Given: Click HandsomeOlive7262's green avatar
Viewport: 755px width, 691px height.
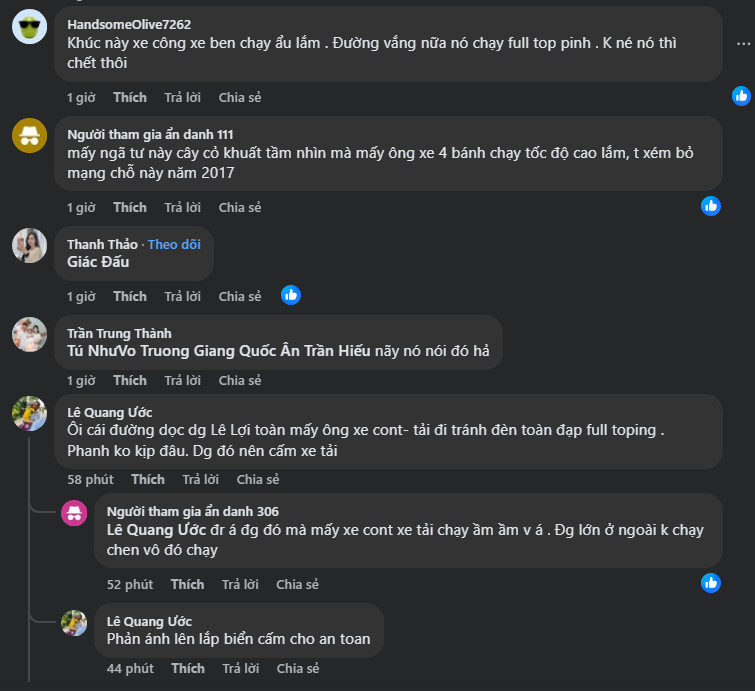Looking at the screenshot, I should (29, 27).
